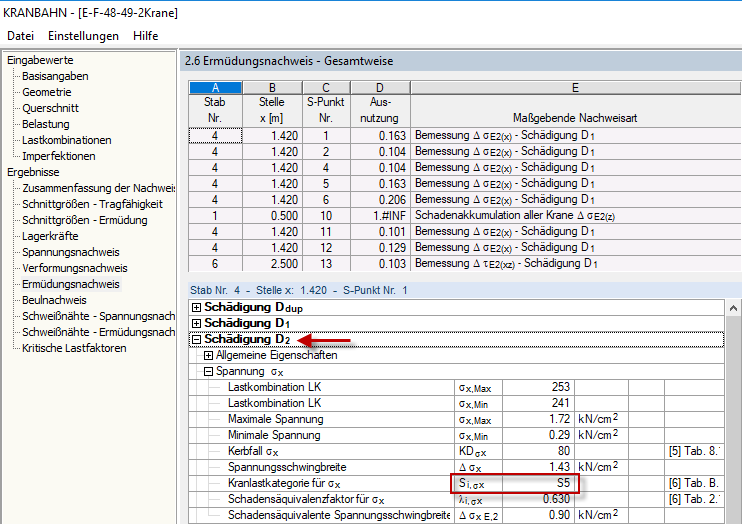Click the S-Punkt 12 cell
This screenshot has height=524, width=742.
point(326,248)
